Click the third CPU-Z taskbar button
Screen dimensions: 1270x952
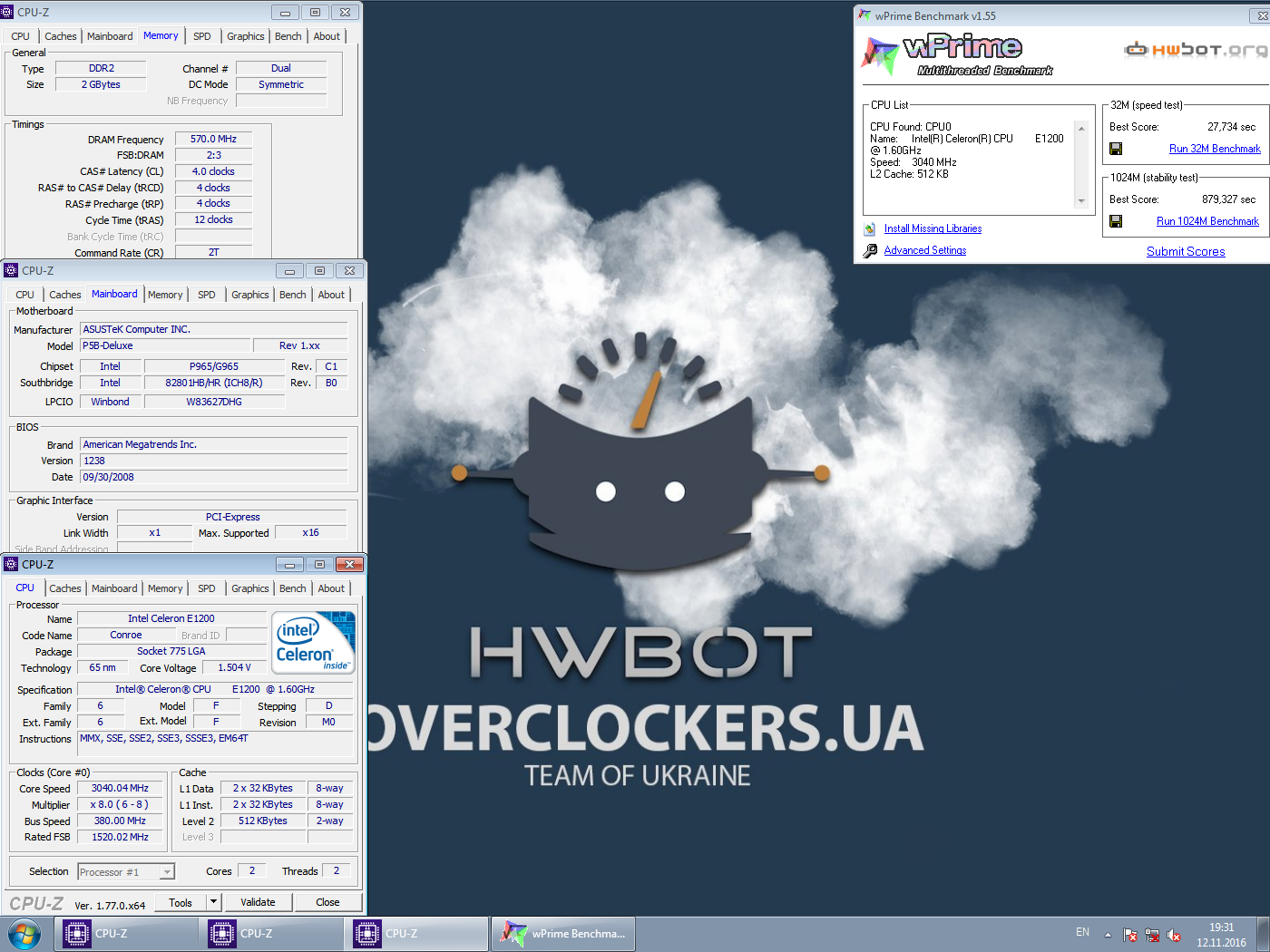coord(417,934)
